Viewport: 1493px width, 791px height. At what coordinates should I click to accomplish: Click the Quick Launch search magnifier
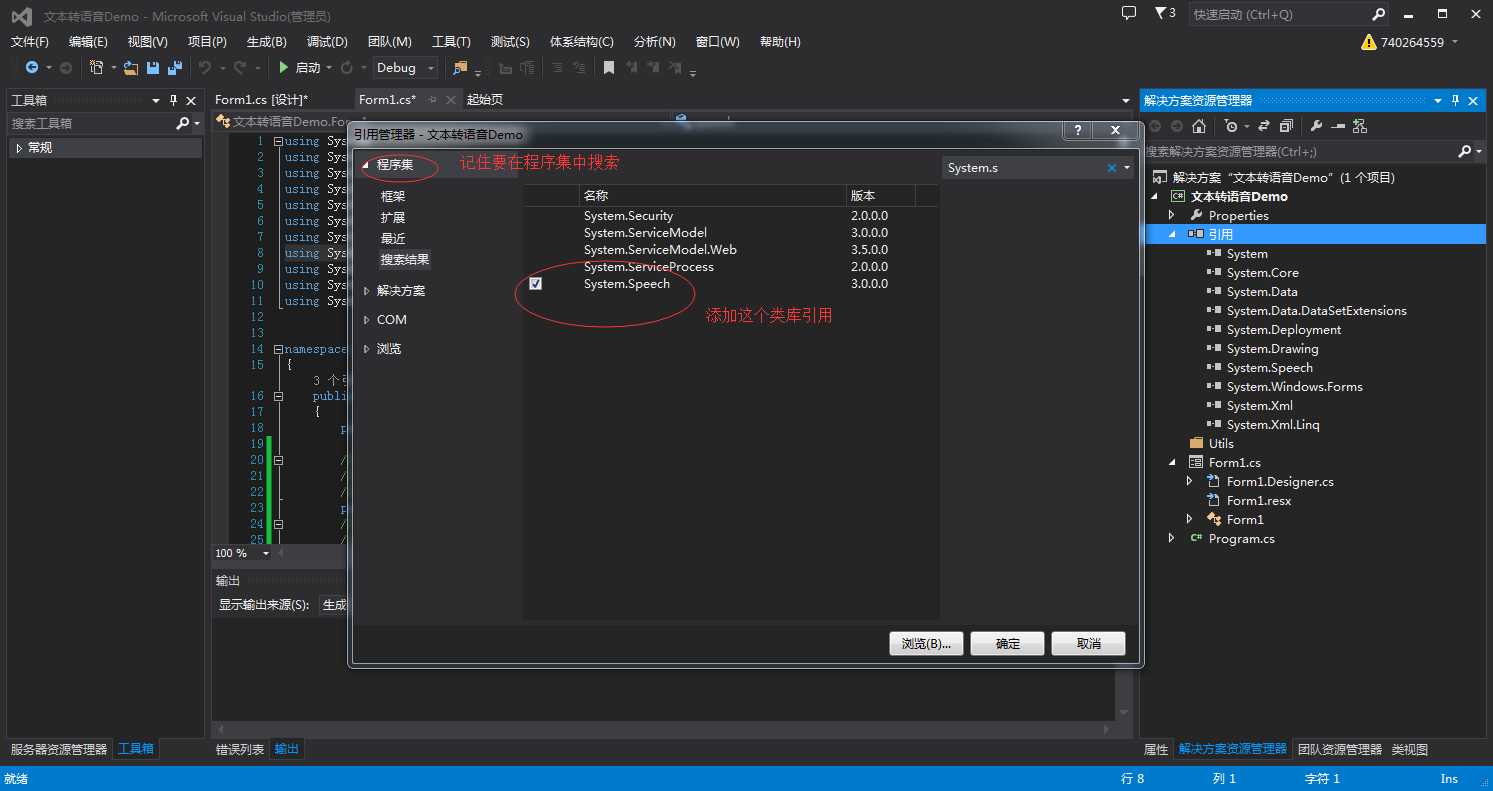(1378, 14)
